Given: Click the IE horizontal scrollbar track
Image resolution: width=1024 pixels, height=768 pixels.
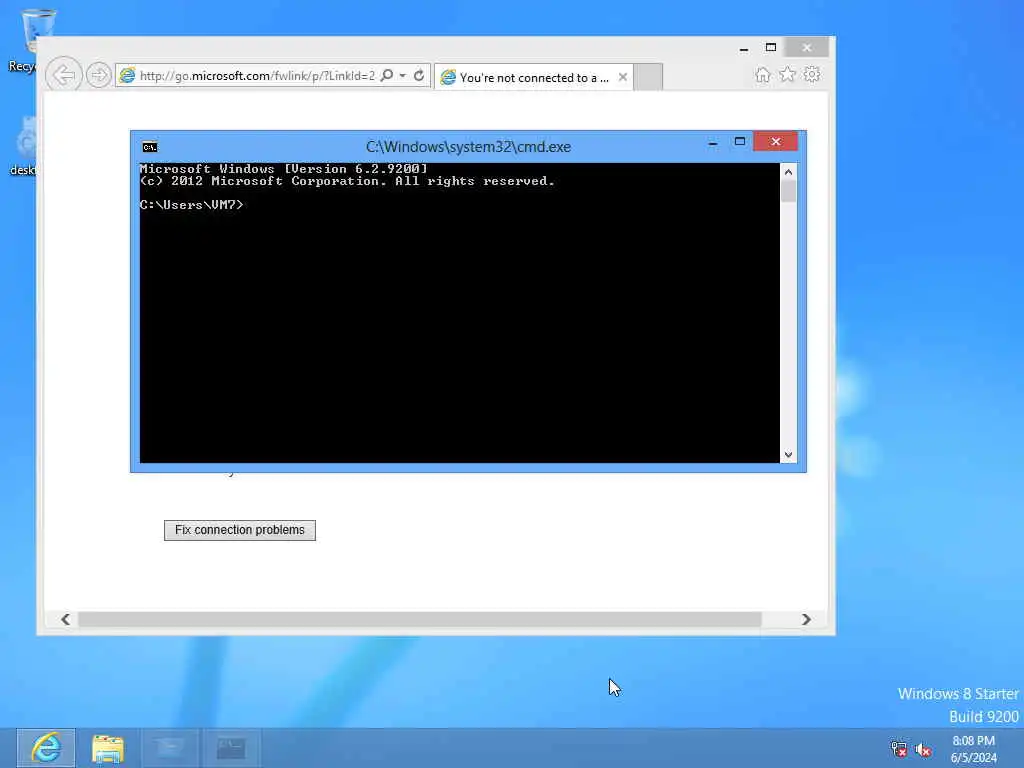Looking at the screenshot, I should coord(419,619).
